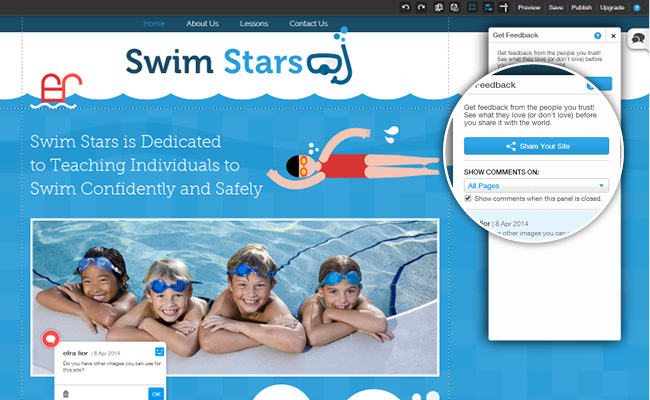Select the Swim Stars logo
The height and width of the screenshot is (400, 650).
click(x=239, y=57)
